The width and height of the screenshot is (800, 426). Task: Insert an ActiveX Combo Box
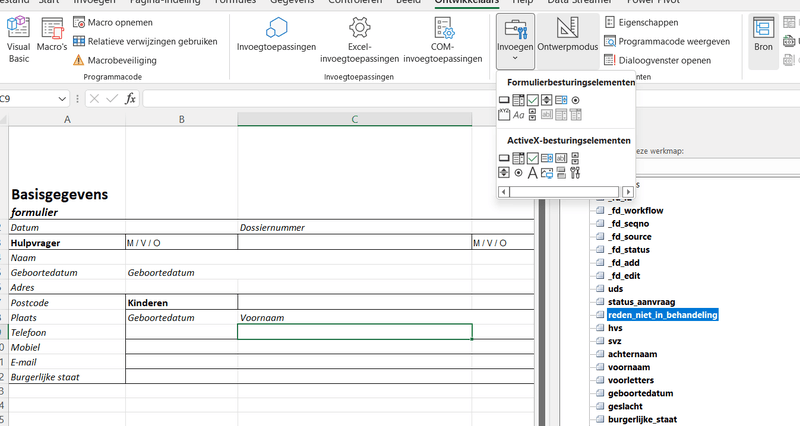[x=518, y=158]
